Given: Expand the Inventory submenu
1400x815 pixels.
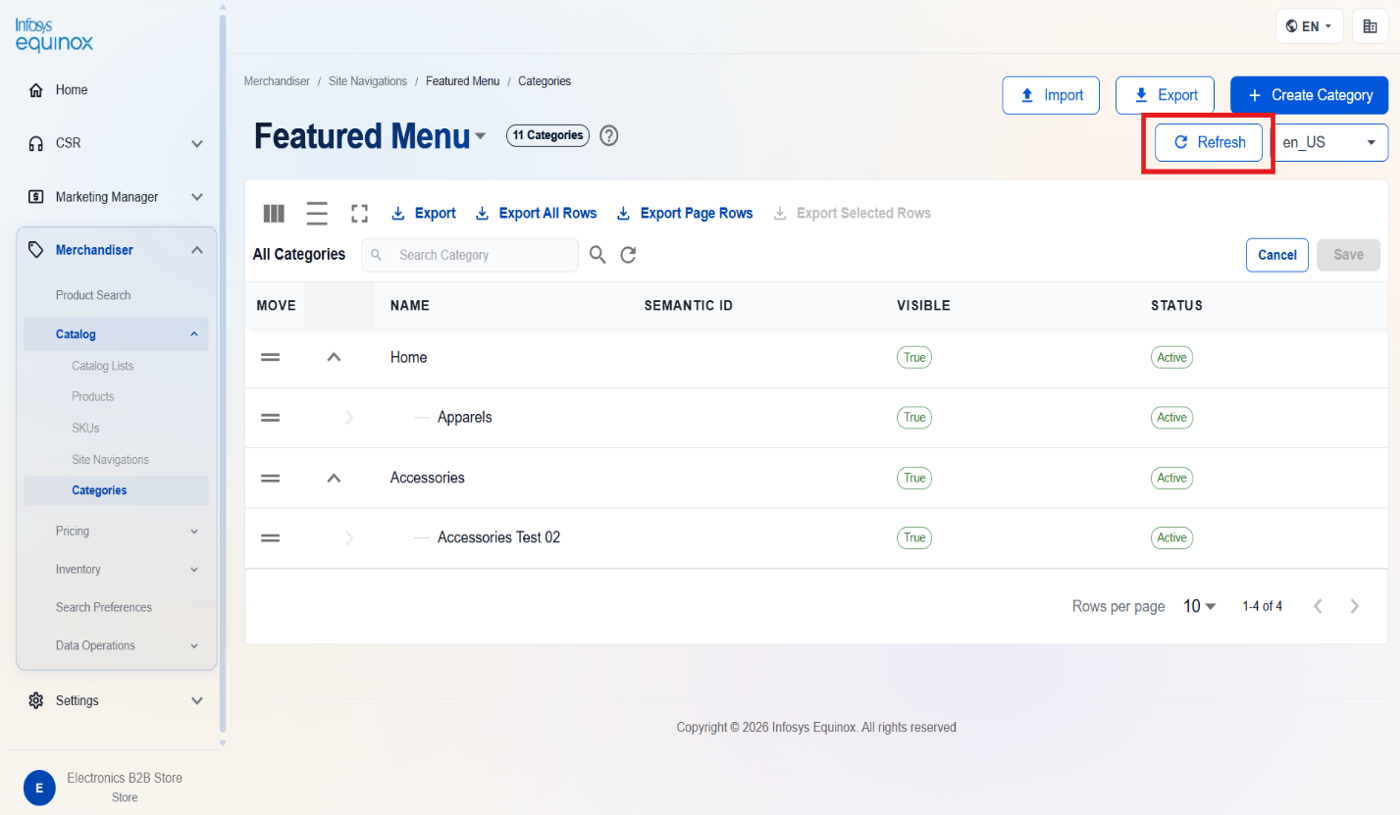Looking at the screenshot, I should click(194, 569).
